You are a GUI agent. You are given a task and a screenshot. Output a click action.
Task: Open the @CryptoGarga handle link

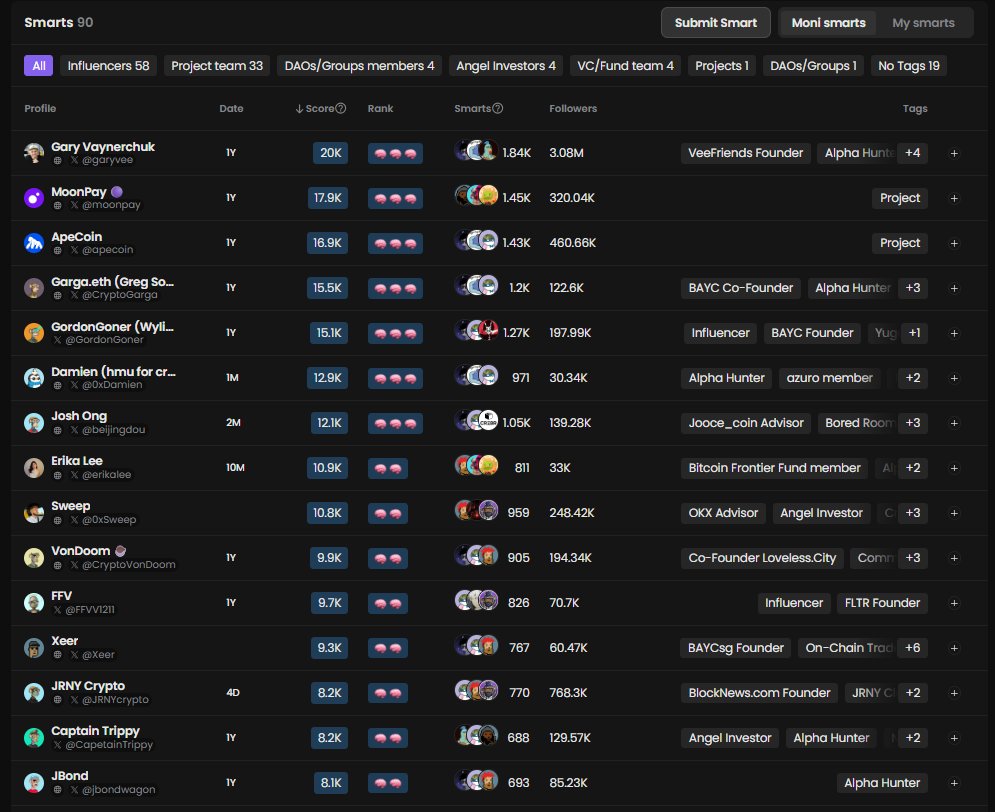tap(119, 295)
